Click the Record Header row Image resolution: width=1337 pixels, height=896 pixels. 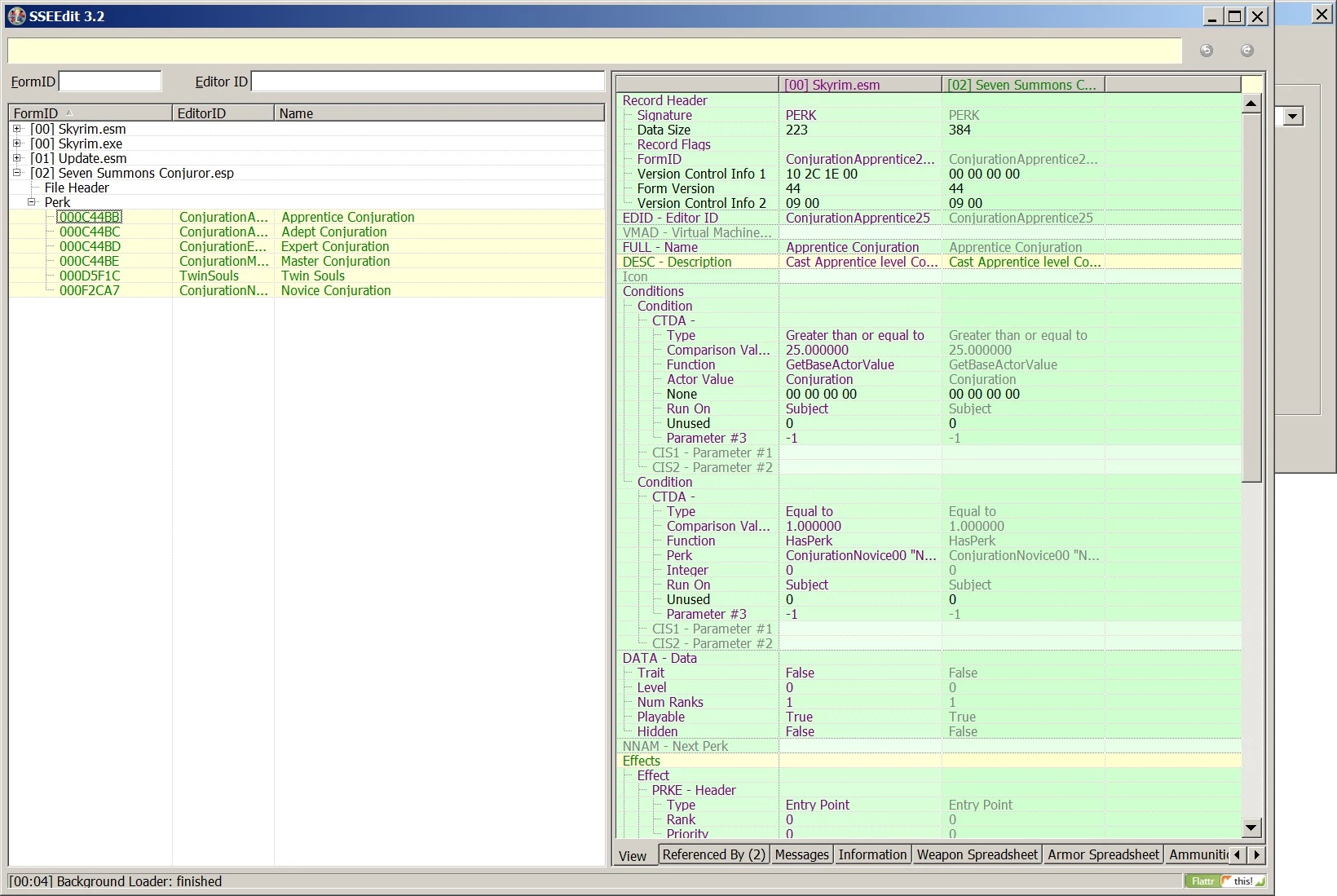click(929, 100)
